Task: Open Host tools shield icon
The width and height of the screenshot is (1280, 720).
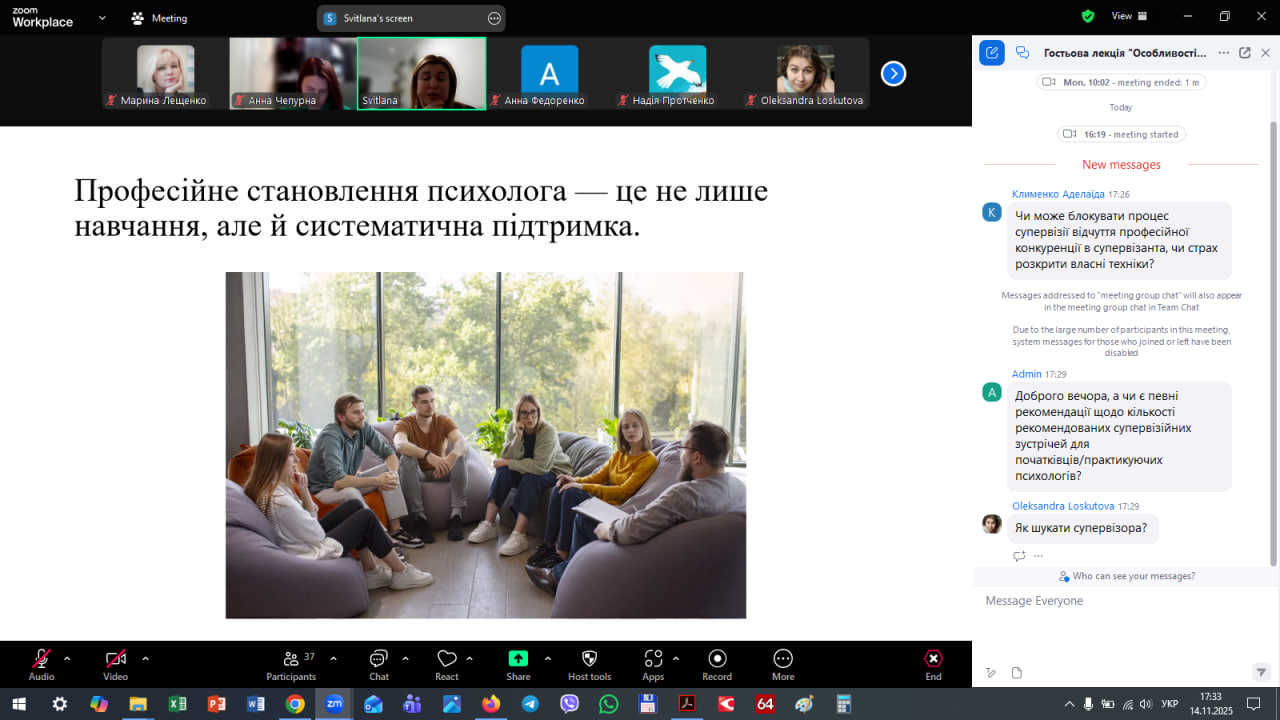Action: click(x=589, y=663)
